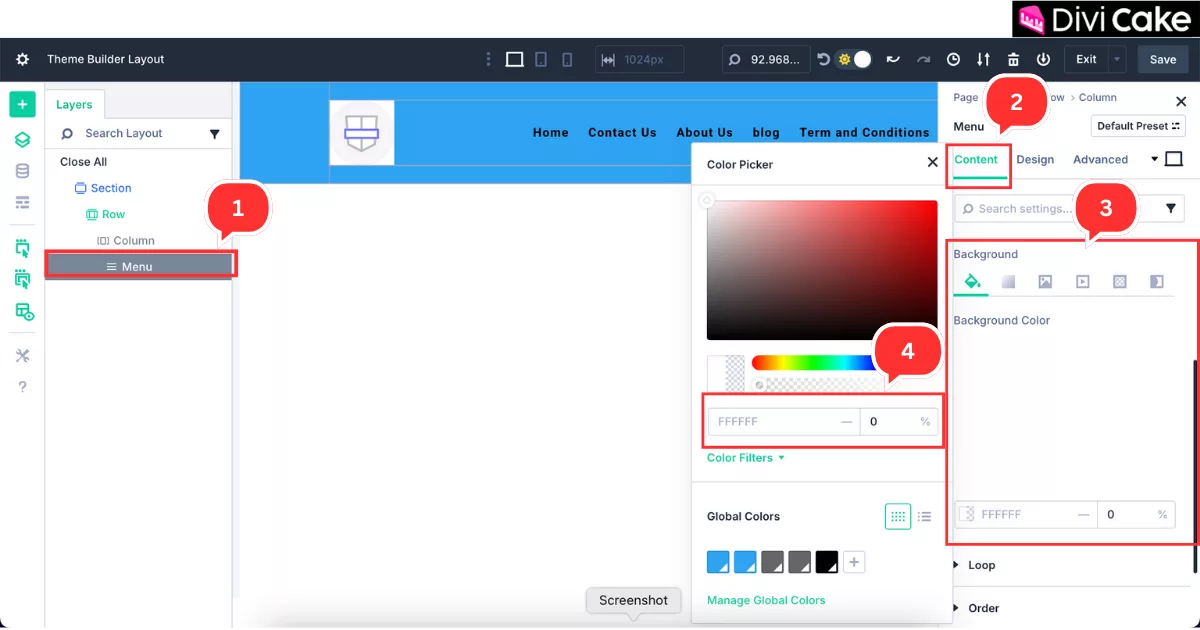Open the Layers sidebar icon

(23, 139)
